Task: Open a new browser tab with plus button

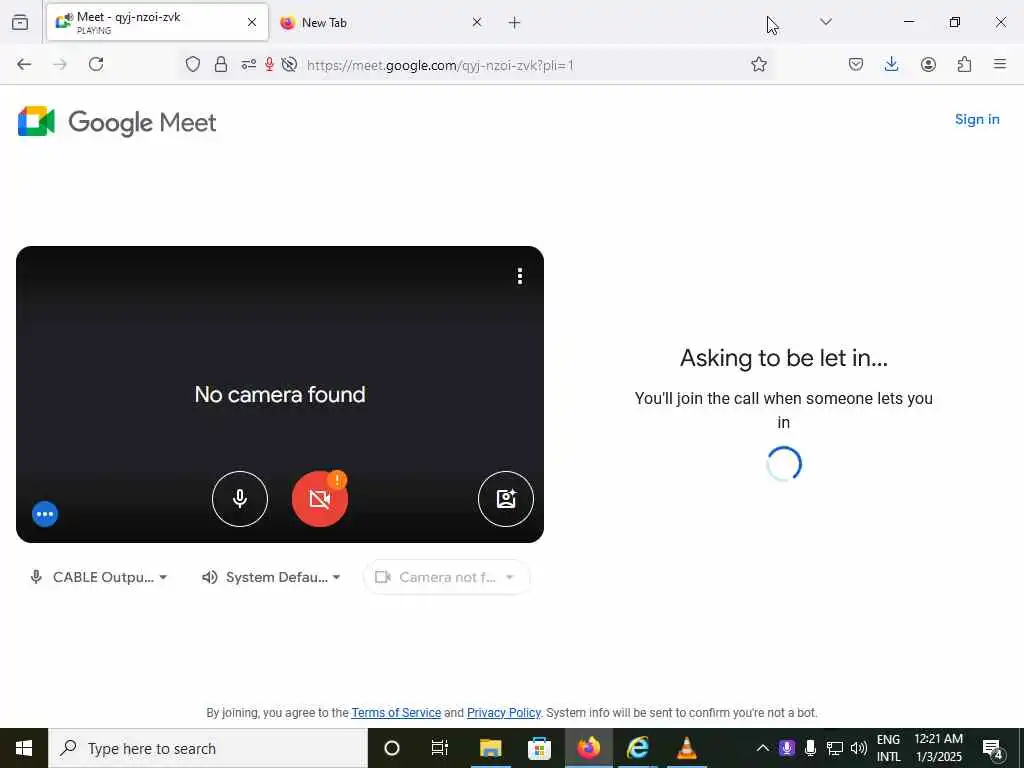Action: [515, 23]
